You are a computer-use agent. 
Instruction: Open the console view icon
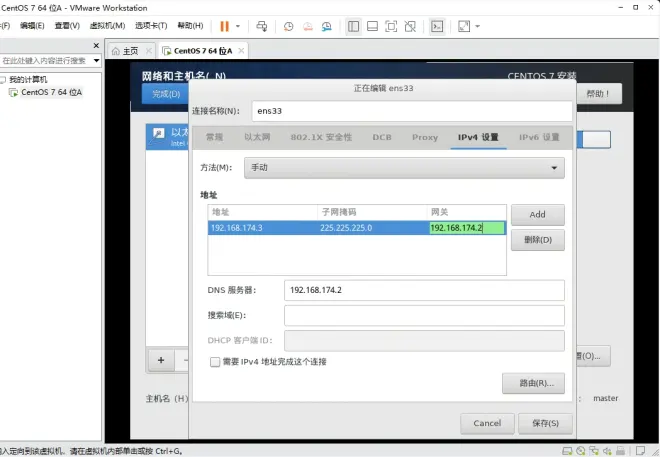437,27
